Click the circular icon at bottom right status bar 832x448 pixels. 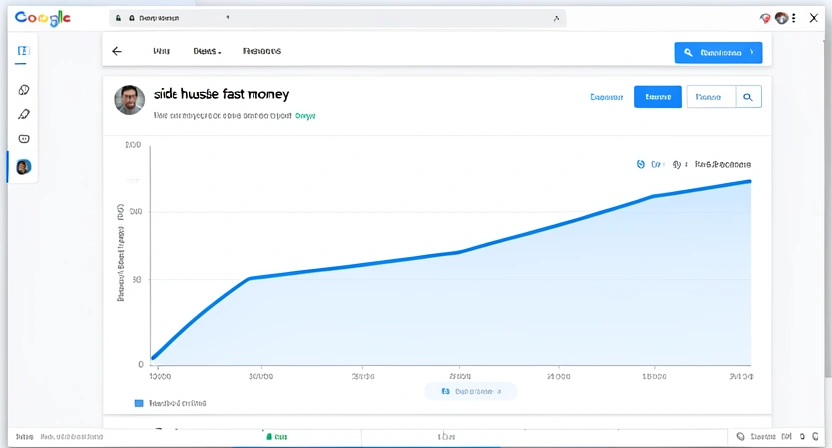(741, 436)
